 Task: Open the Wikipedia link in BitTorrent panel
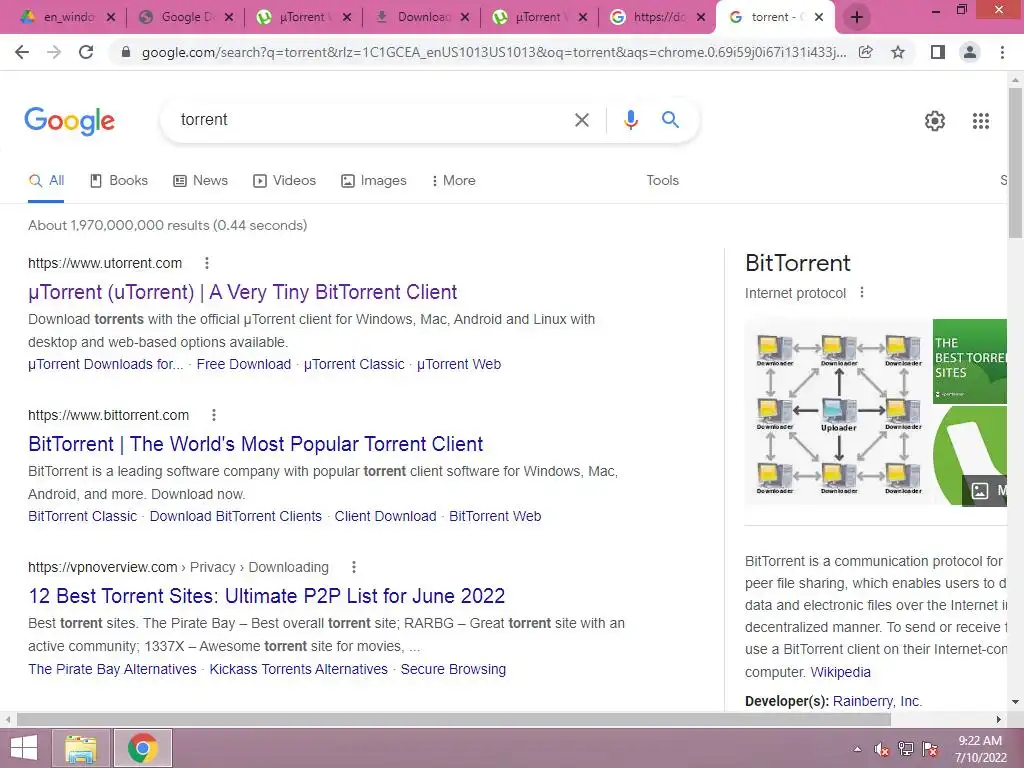(840, 672)
